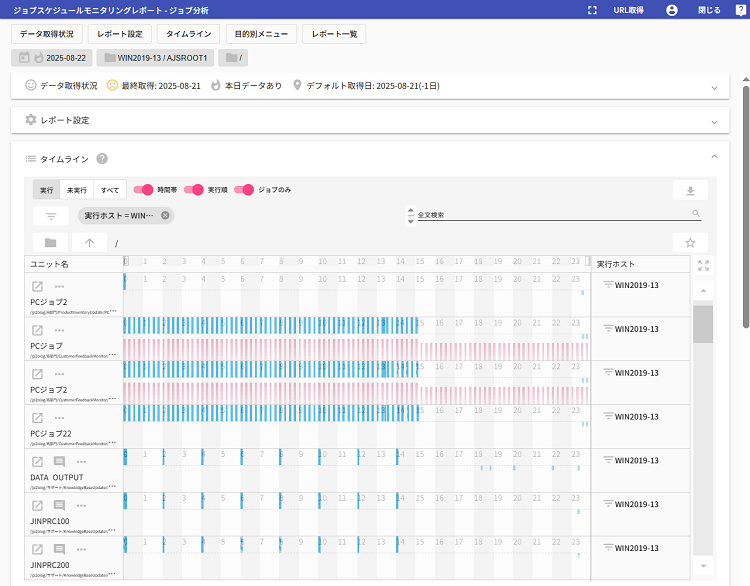750x586 pixels.
Task: Open comment icon for JINPRC200
Action: coord(59,549)
